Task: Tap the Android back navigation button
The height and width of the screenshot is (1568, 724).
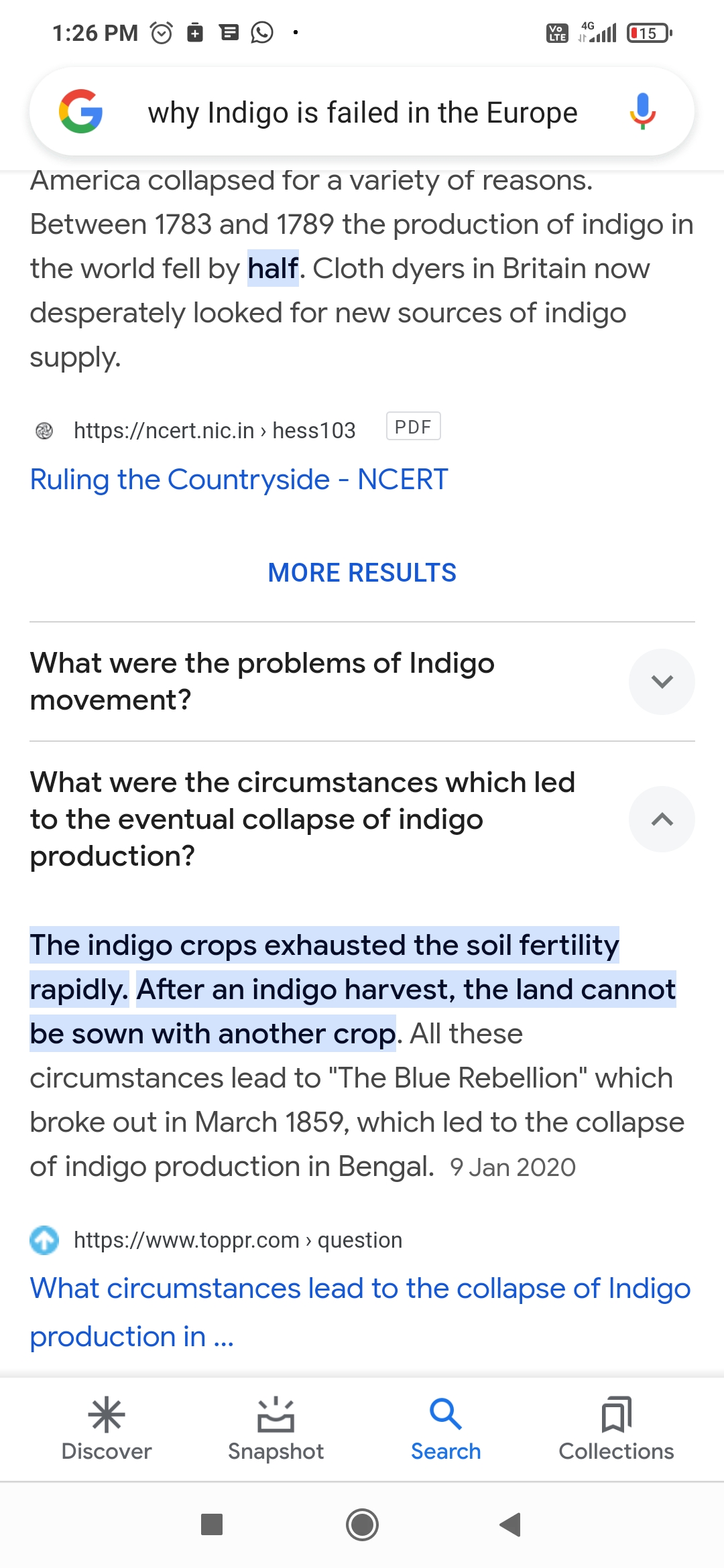Action: point(511,1524)
